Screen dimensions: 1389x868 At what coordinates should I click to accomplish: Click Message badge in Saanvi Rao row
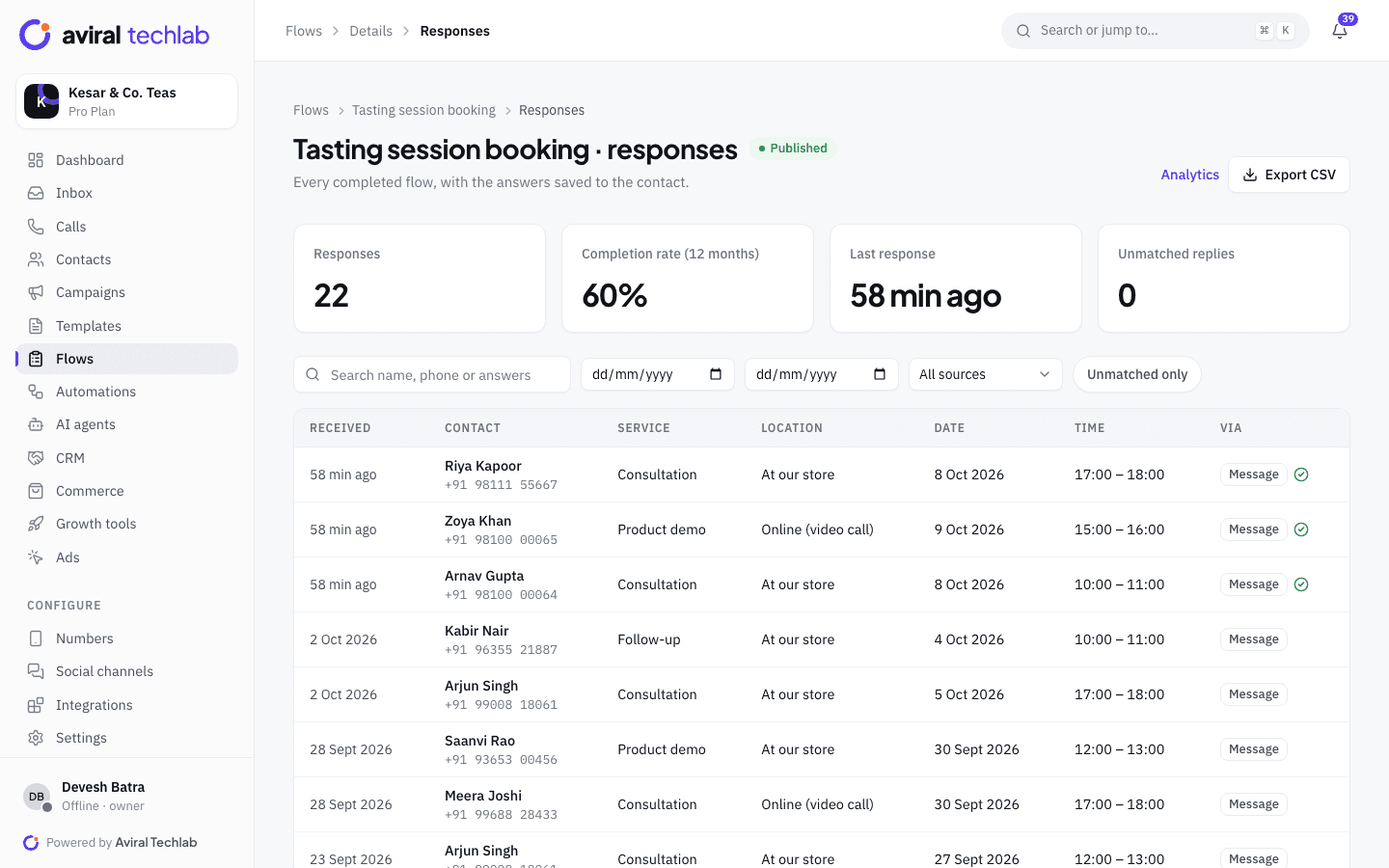point(1254,749)
